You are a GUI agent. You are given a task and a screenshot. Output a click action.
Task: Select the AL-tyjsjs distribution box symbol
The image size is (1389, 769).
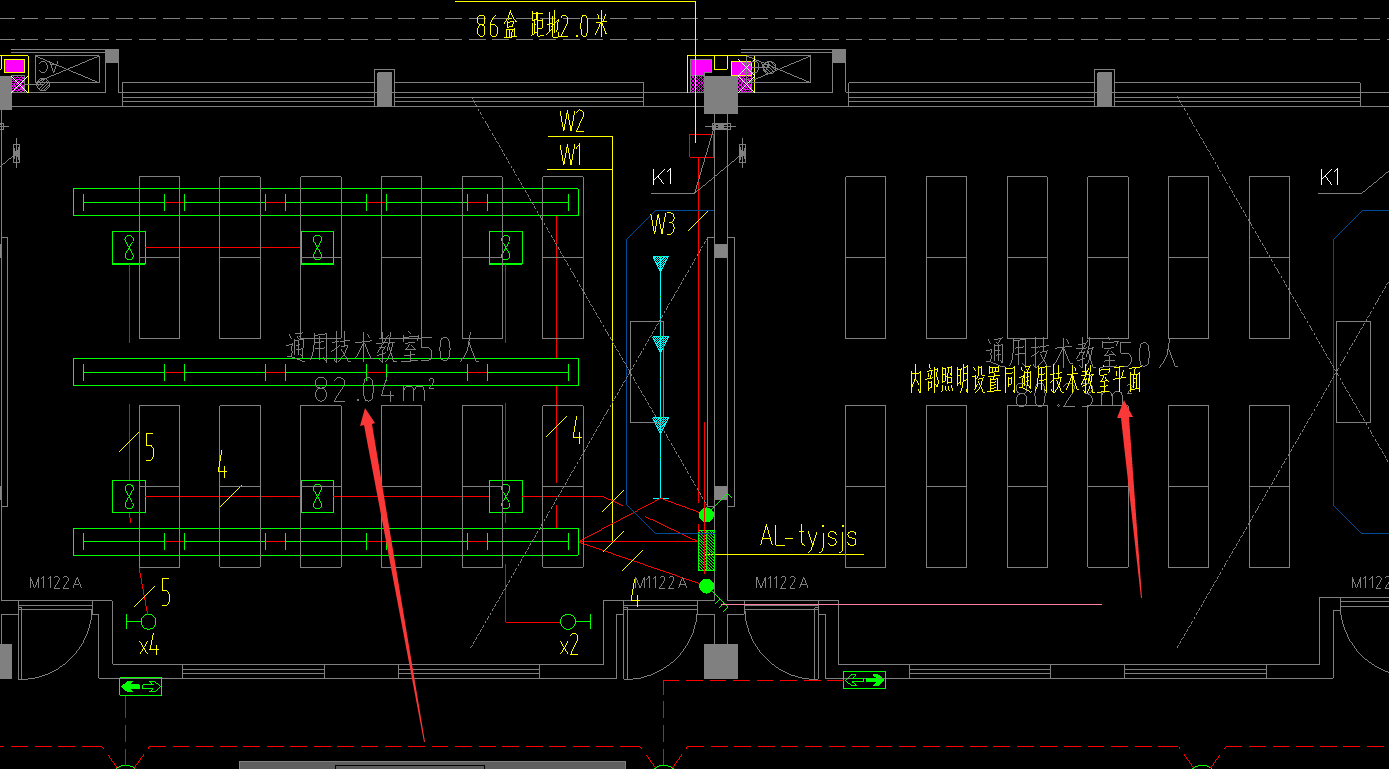pos(707,550)
